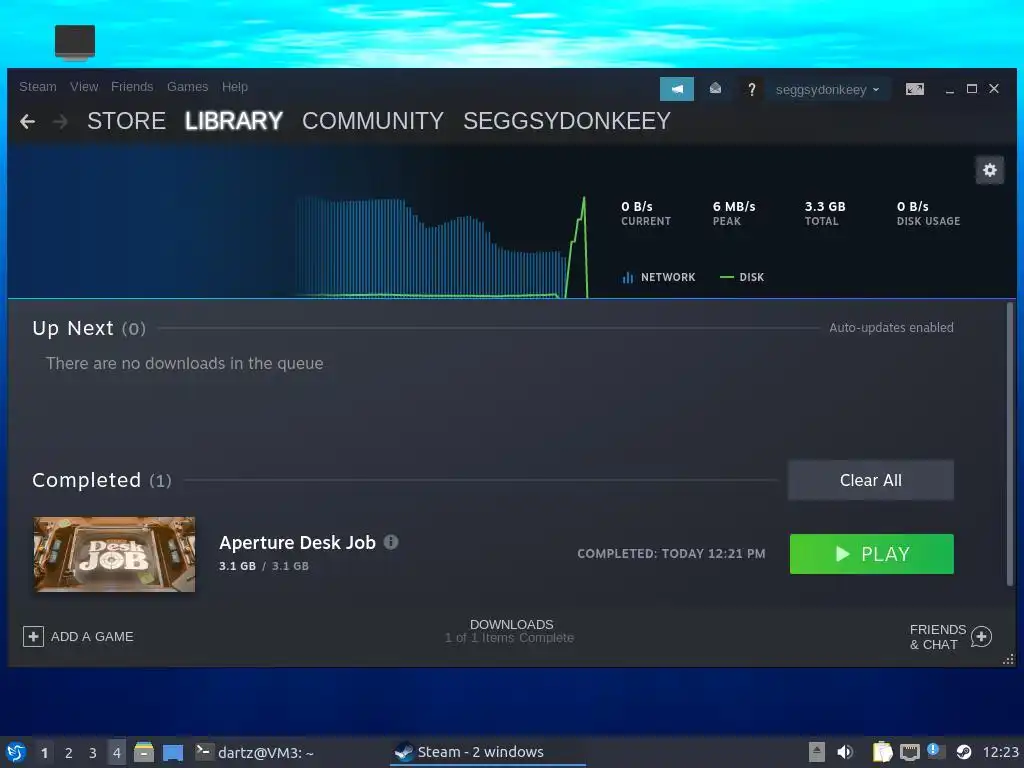Go to the STORE tab
Viewport: 1024px width, 768px height.
(x=127, y=121)
